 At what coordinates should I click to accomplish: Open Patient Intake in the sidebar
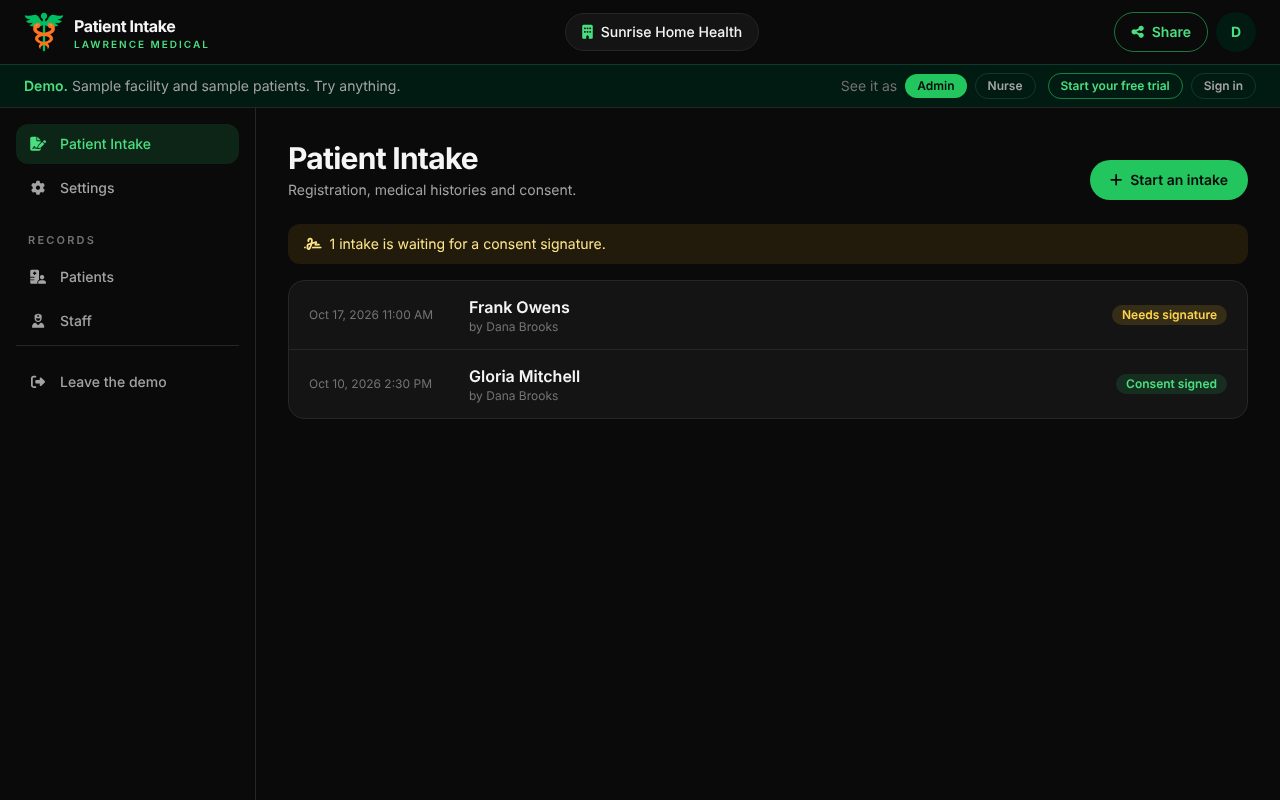[x=127, y=144]
